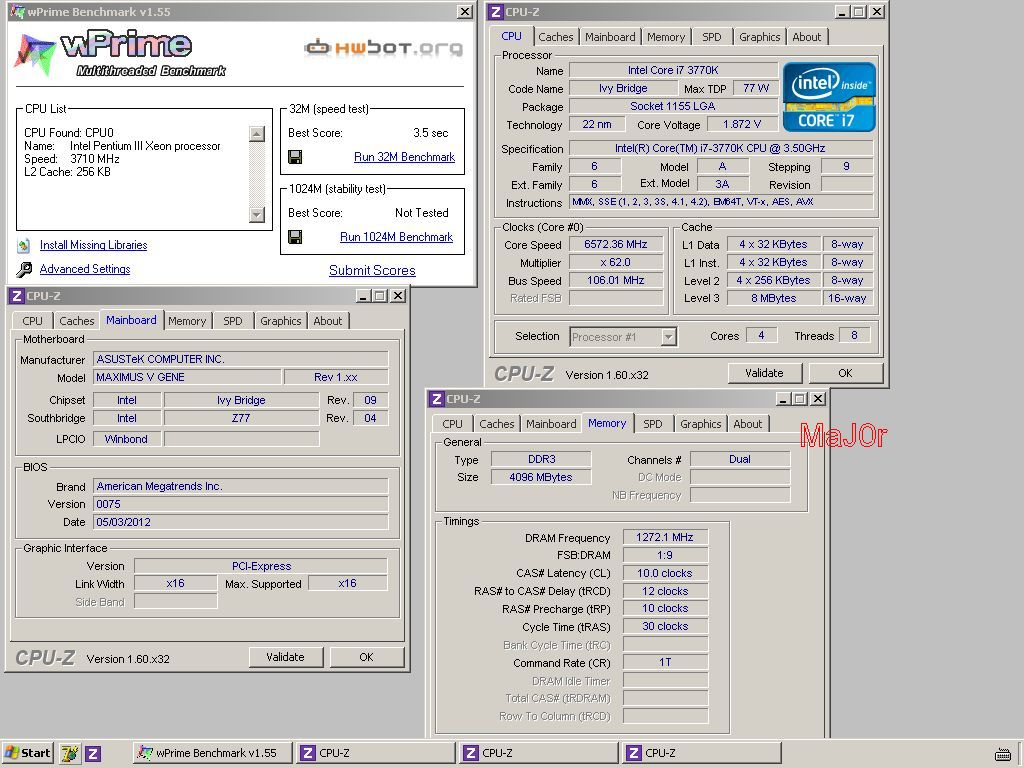
Task: Click the Memory Size value 4096 MBytes
Action: click(541, 477)
